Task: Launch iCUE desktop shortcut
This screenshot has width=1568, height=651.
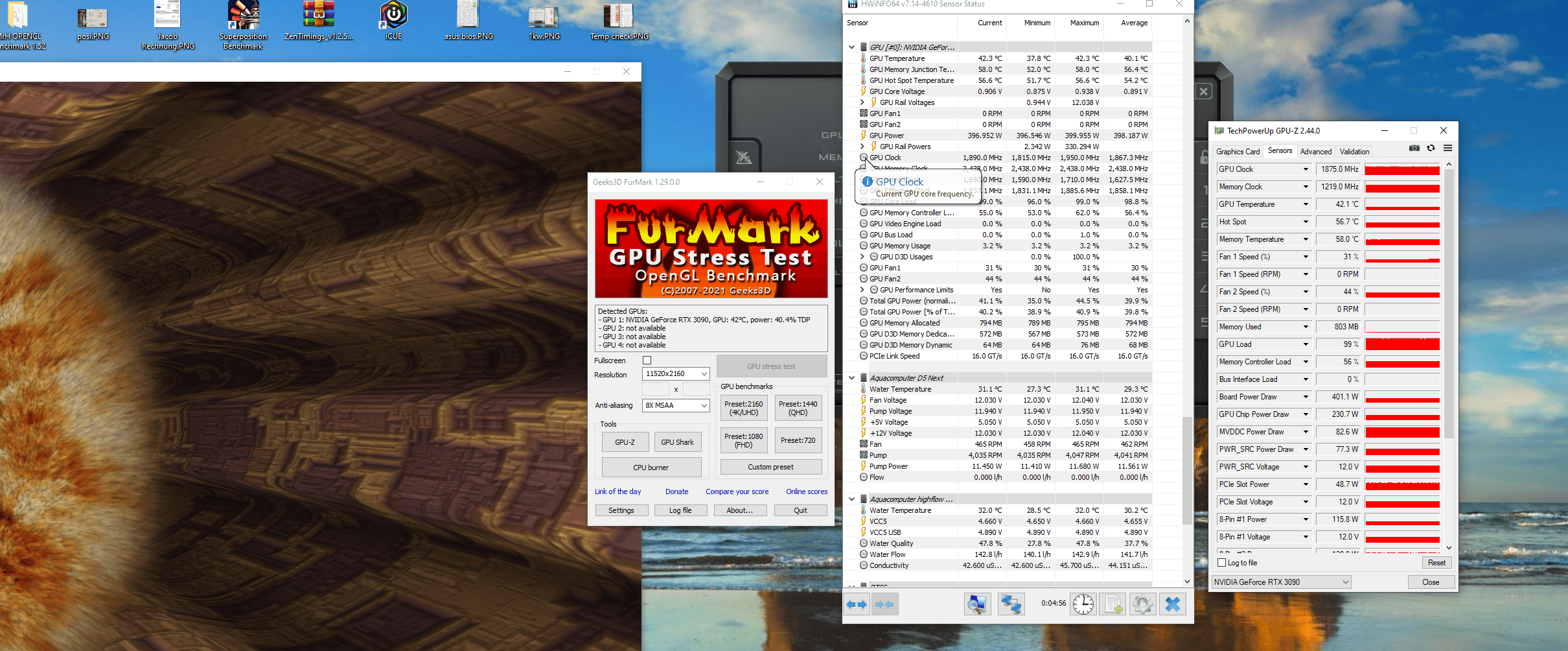Action: (393, 21)
